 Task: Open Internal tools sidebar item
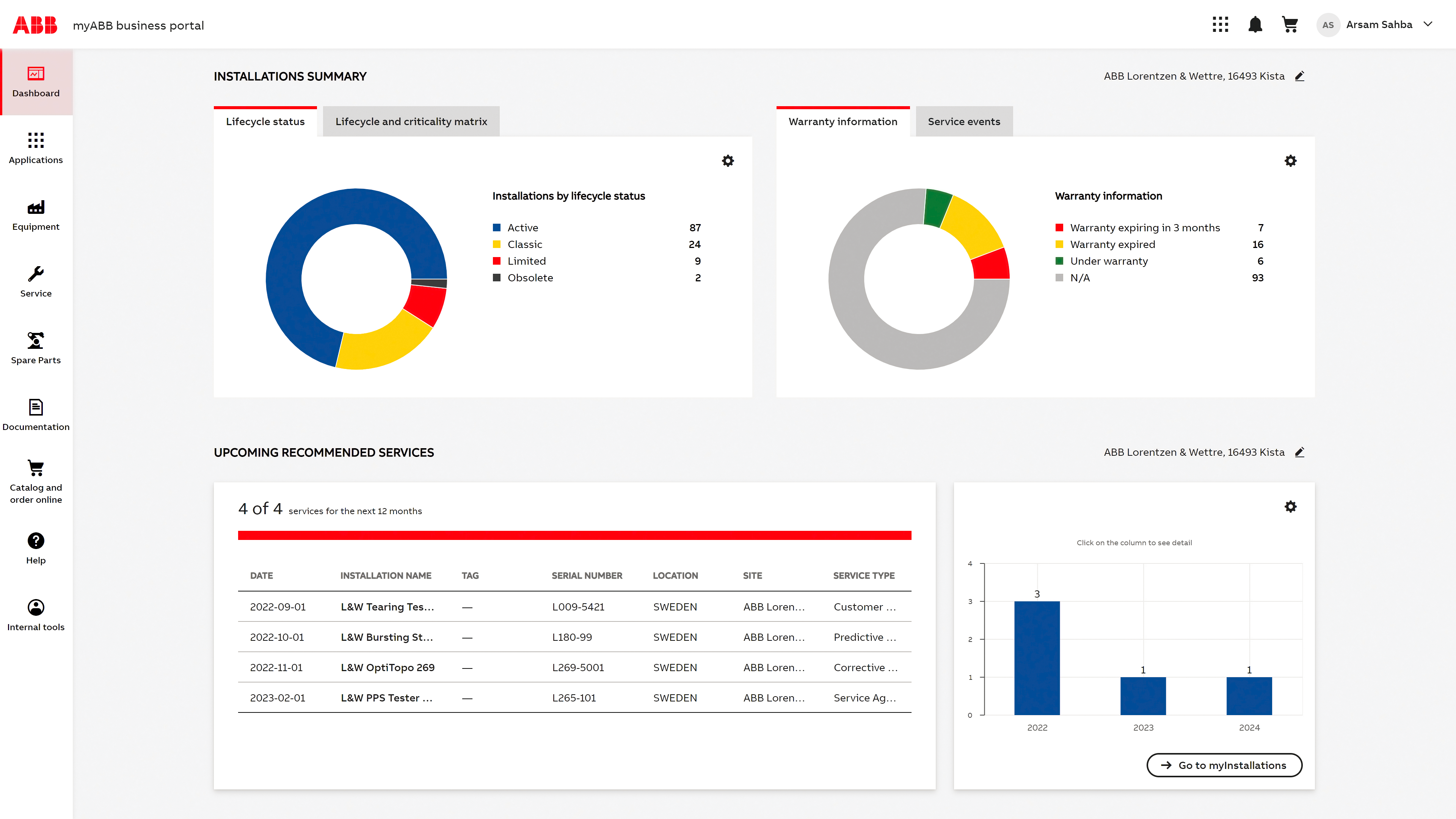coord(36,615)
